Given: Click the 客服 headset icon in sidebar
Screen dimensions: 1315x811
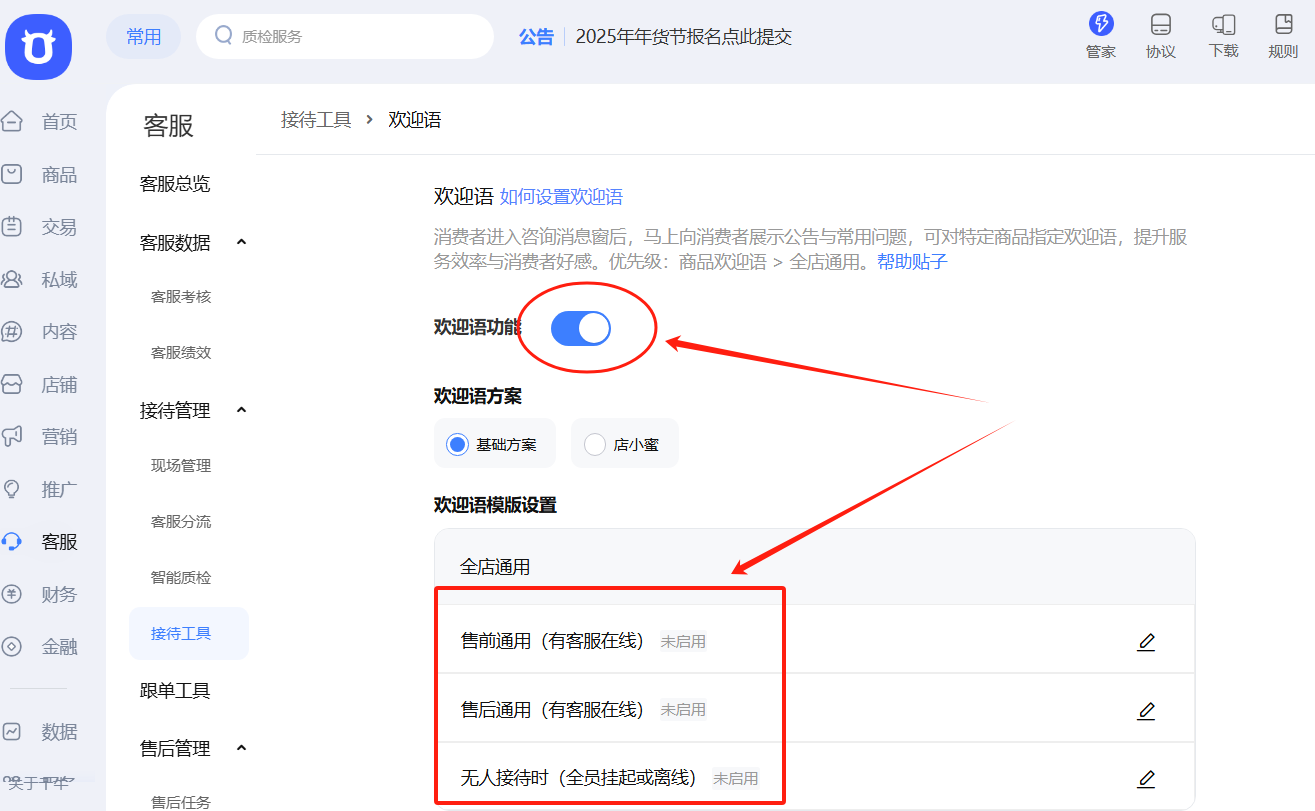Looking at the screenshot, I should point(12,541).
